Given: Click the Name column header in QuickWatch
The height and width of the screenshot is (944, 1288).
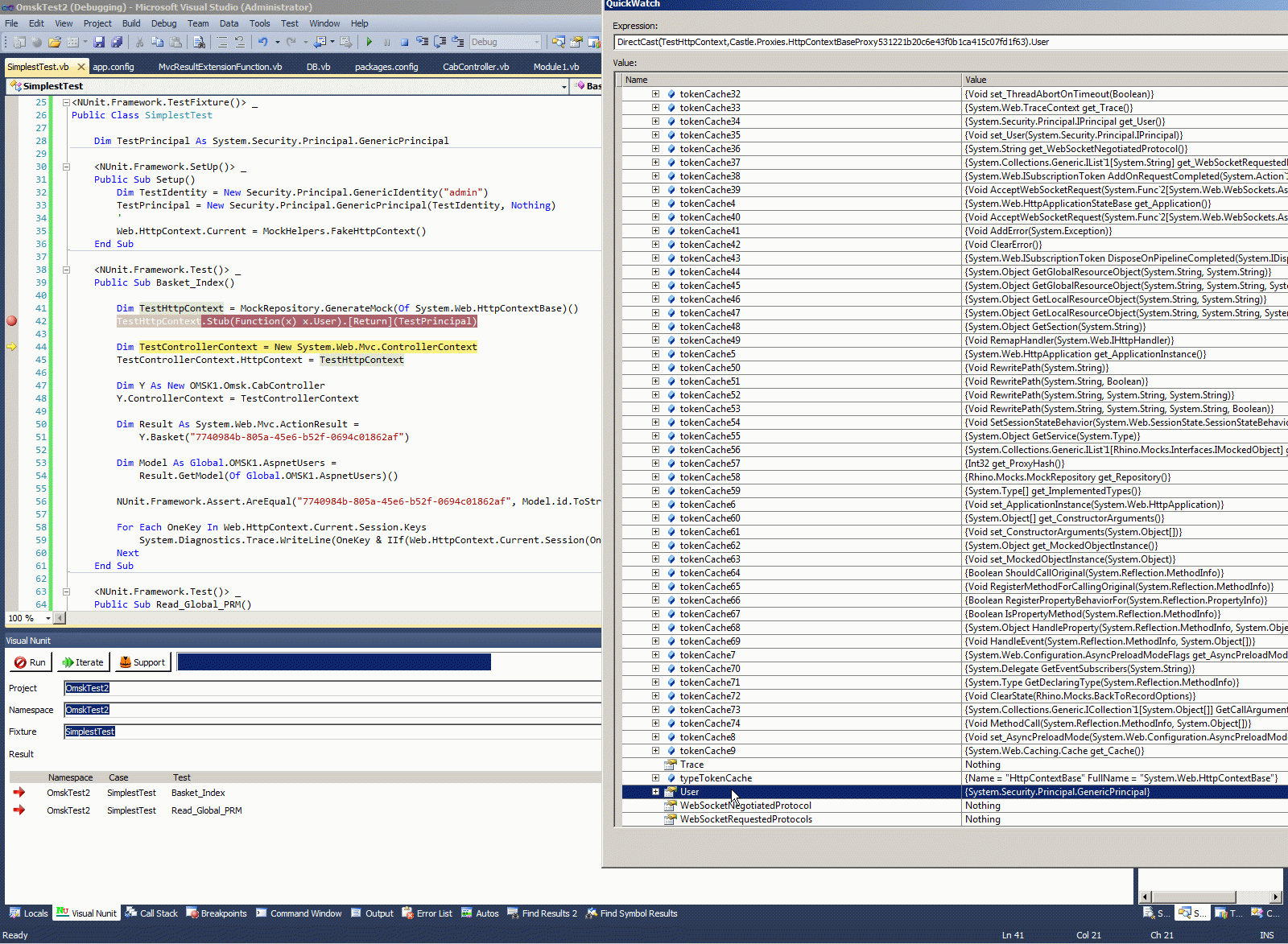Looking at the screenshot, I should click(792, 80).
